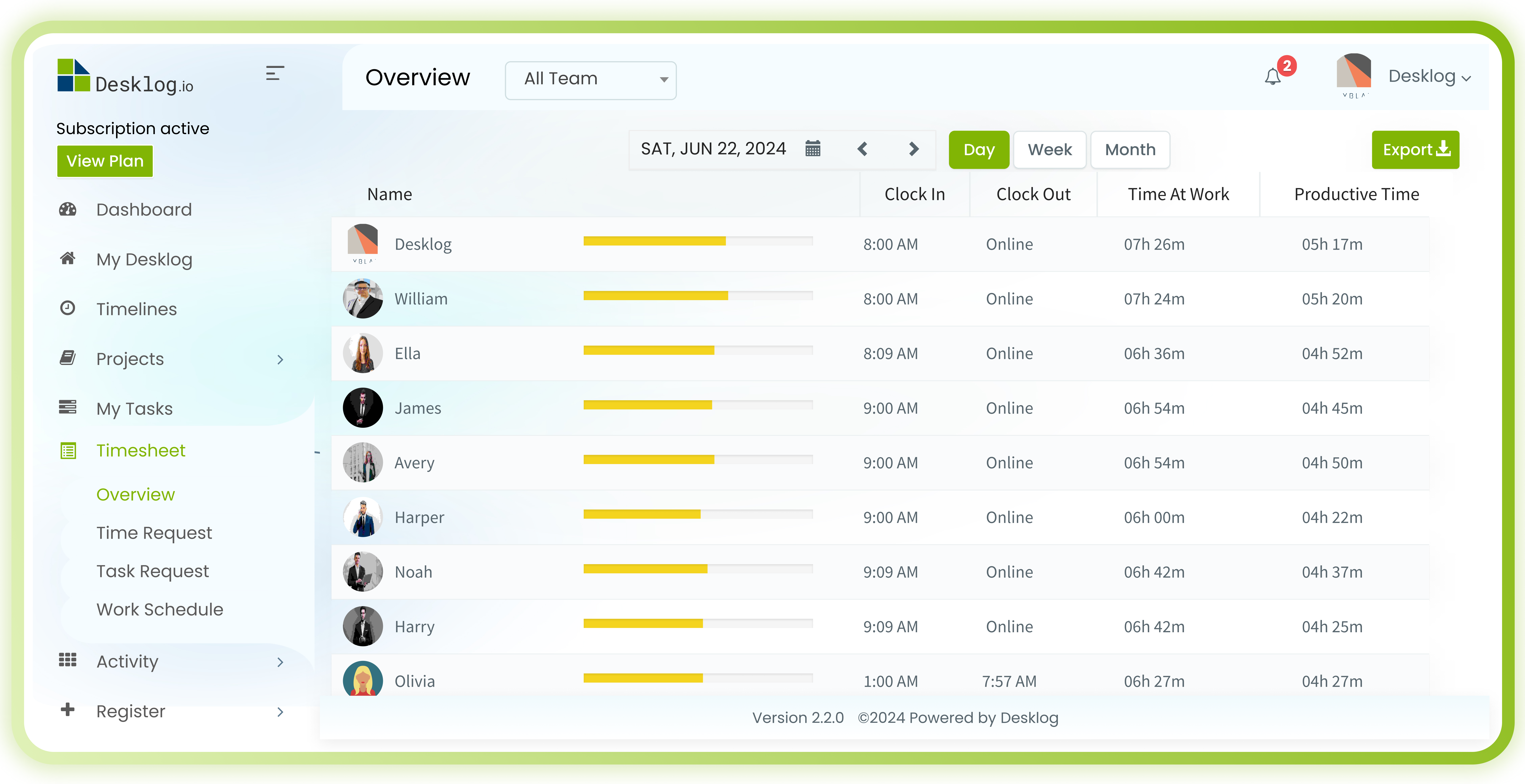Click Avery's avatar photo

point(363,463)
